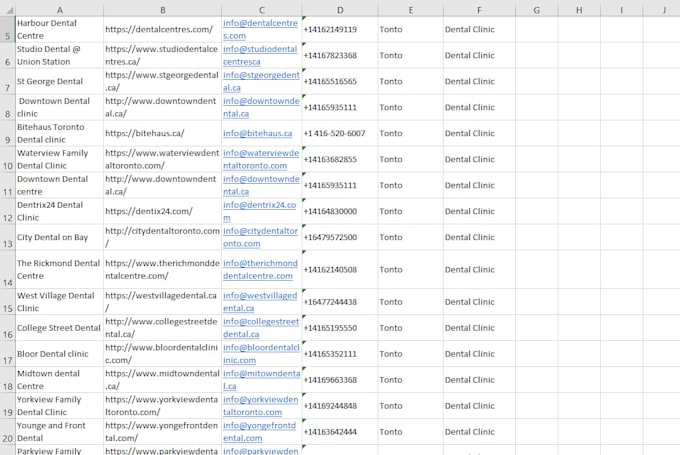
Task: Click info@yorkviewdentaltoronto.com email link
Action: point(261,406)
